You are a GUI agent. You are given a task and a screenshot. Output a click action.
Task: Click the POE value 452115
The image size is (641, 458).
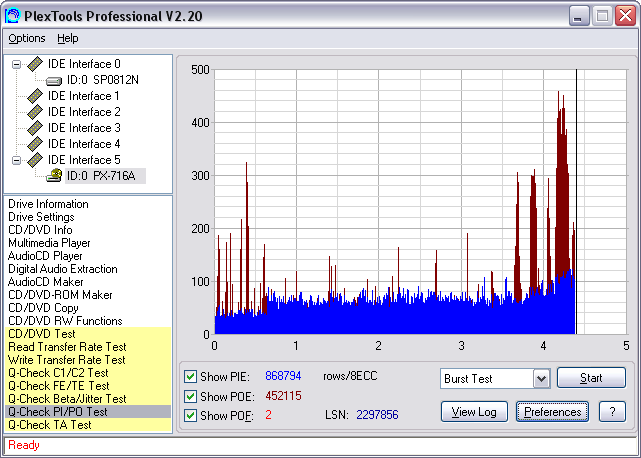point(283,396)
